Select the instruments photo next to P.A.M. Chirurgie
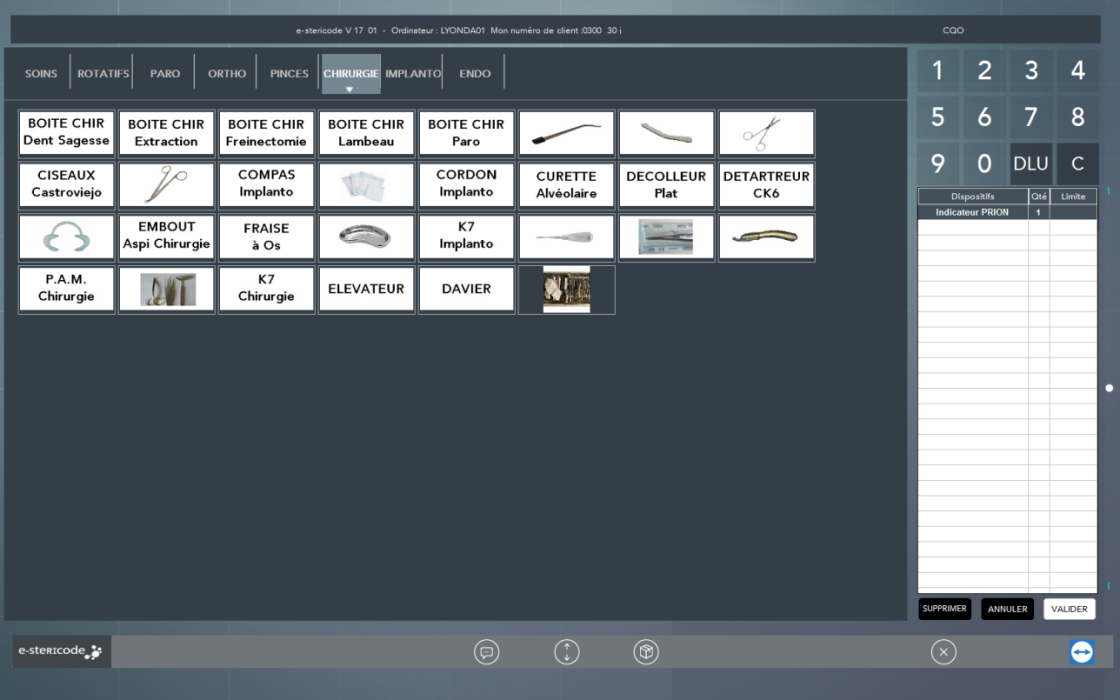The width and height of the screenshot is (1120, 700). 166,289
